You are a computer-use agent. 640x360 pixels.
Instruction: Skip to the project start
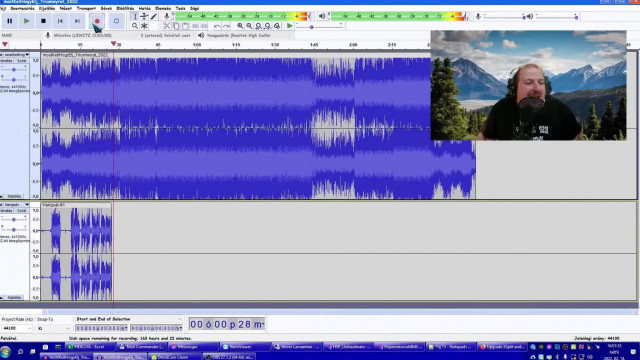click(60, 21)
